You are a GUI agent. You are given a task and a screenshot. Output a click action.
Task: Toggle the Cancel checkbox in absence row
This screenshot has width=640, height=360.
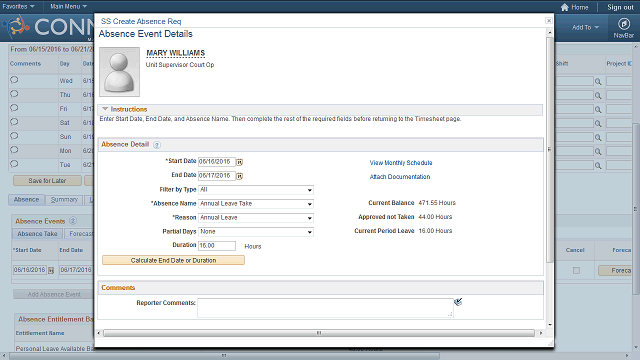click(576, 270)
